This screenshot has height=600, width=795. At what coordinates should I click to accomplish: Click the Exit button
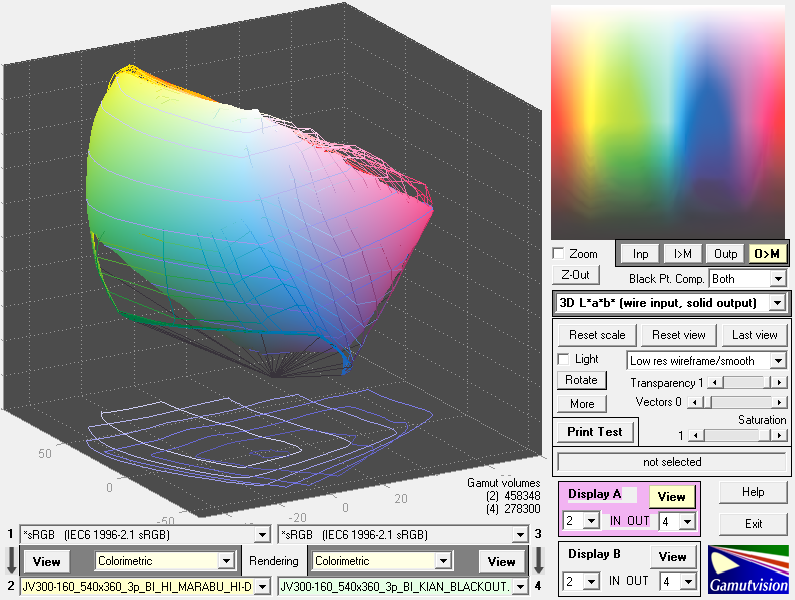click(x=753, y=524)
